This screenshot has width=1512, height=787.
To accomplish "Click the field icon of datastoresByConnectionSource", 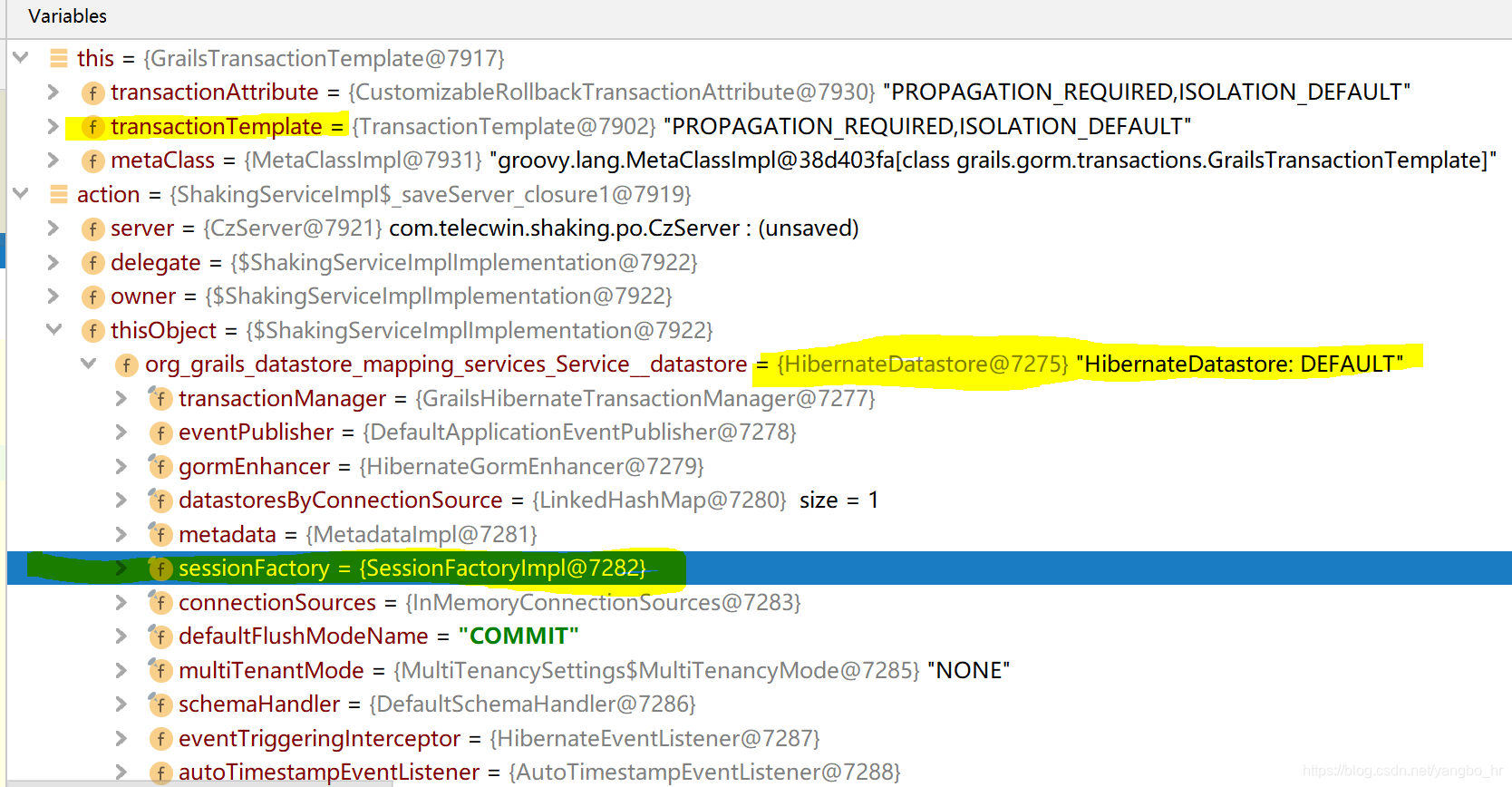I will (160, 500).
